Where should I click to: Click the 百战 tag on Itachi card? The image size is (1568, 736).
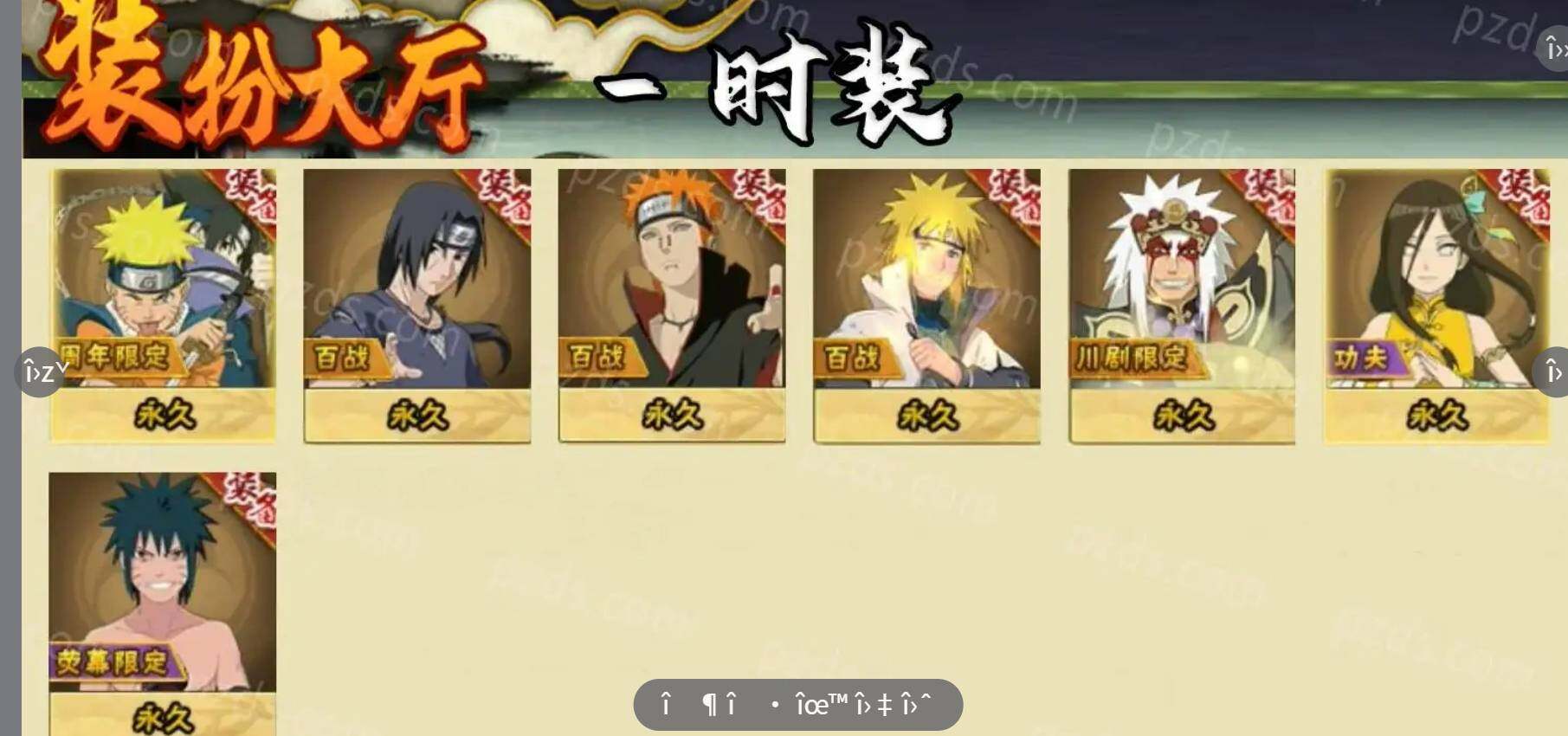pos(341,358)
